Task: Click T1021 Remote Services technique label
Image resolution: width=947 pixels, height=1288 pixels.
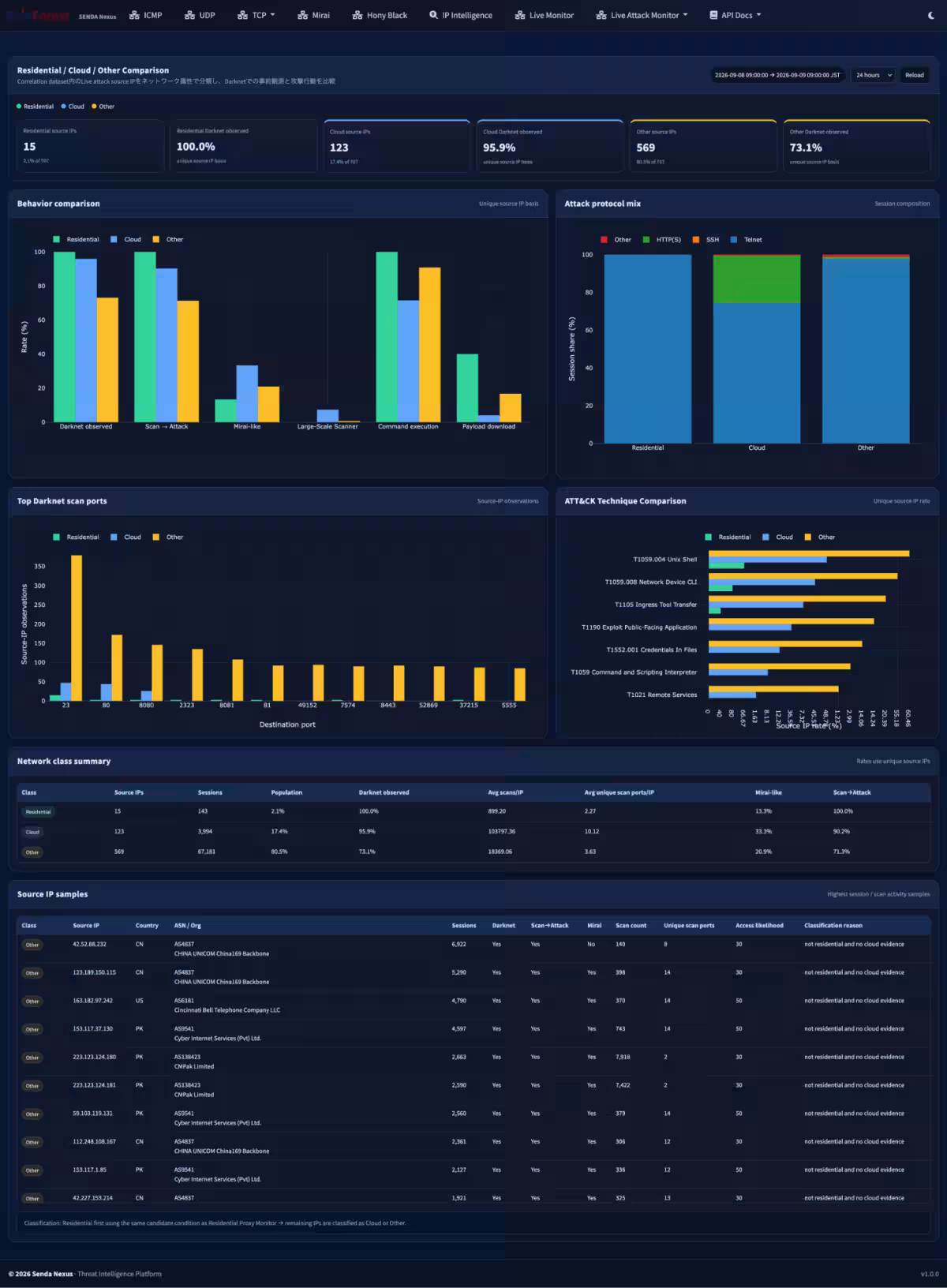Action: click(662, 695)
